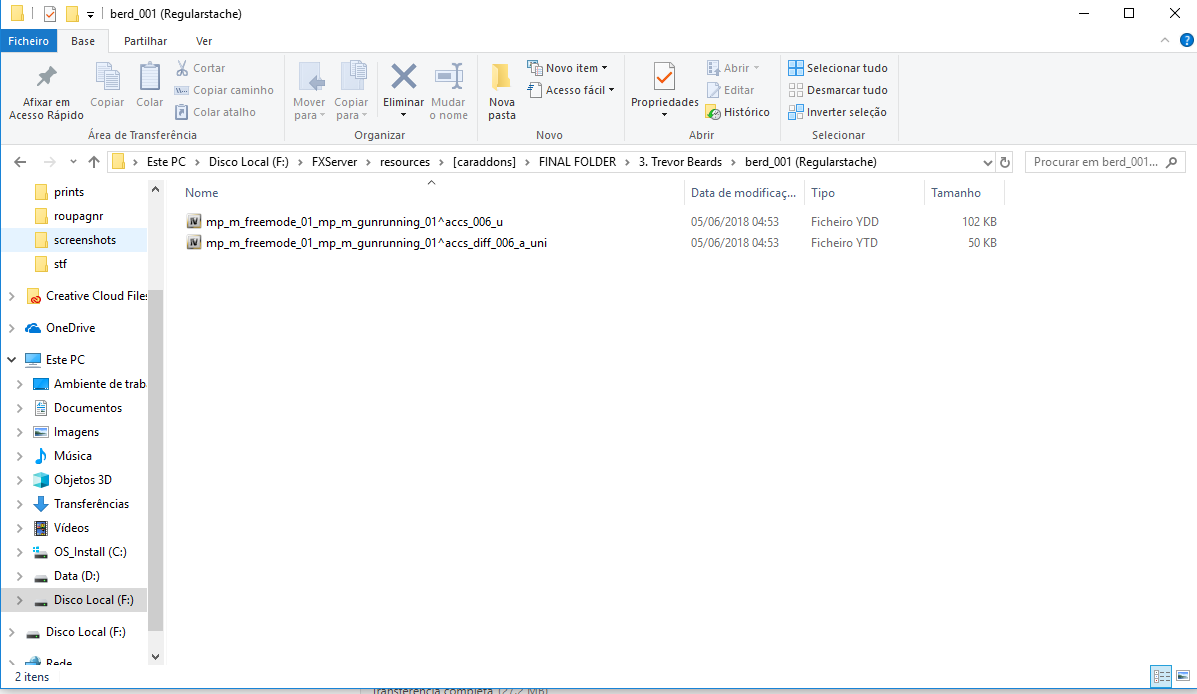Open the Mover para command
This screenshot has width=1197, height=694.
pyautogui.click(x=309, y=92)
